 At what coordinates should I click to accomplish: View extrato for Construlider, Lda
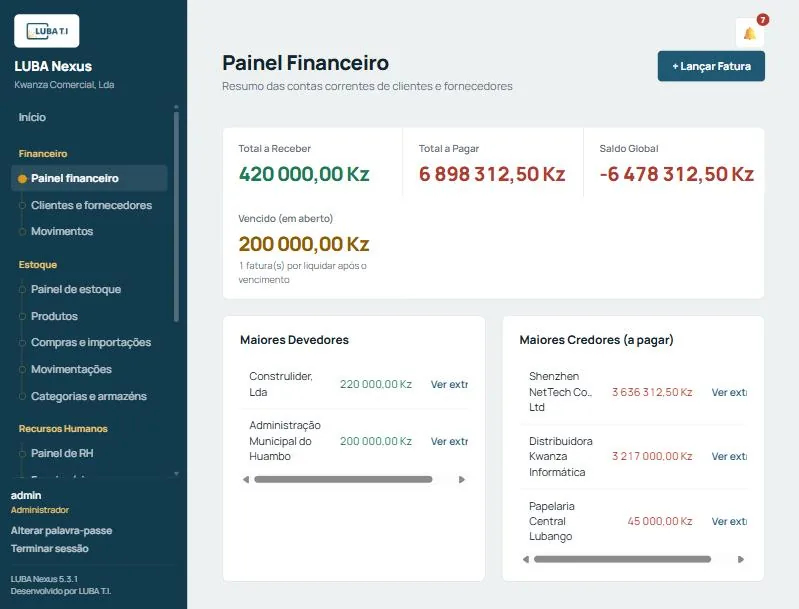click(449, 384)
